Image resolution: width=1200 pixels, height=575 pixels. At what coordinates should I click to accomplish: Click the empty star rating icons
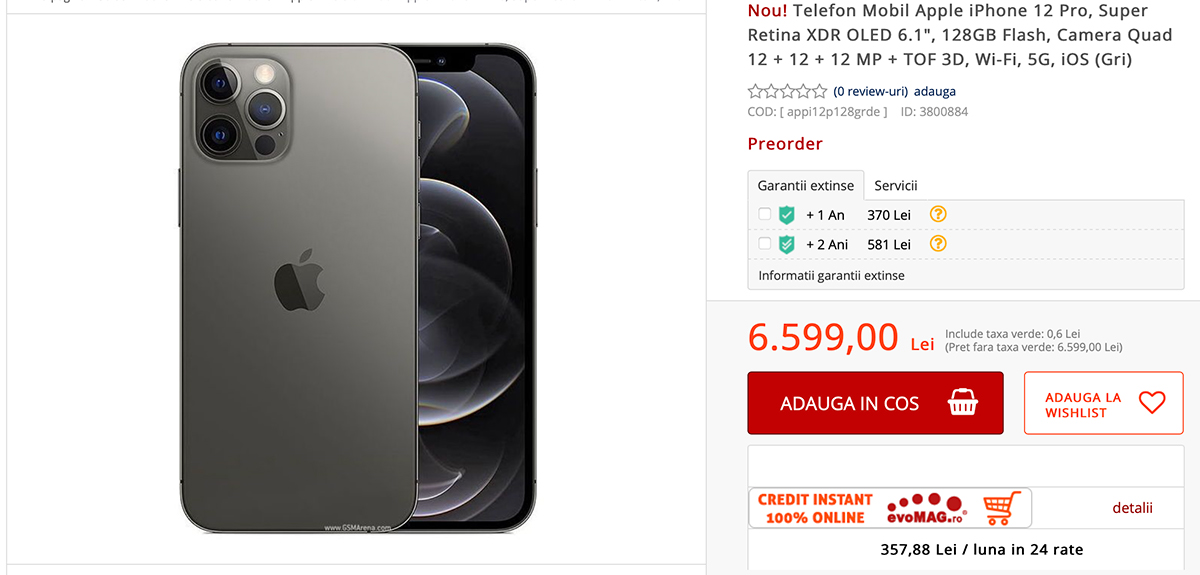point(787,91)
